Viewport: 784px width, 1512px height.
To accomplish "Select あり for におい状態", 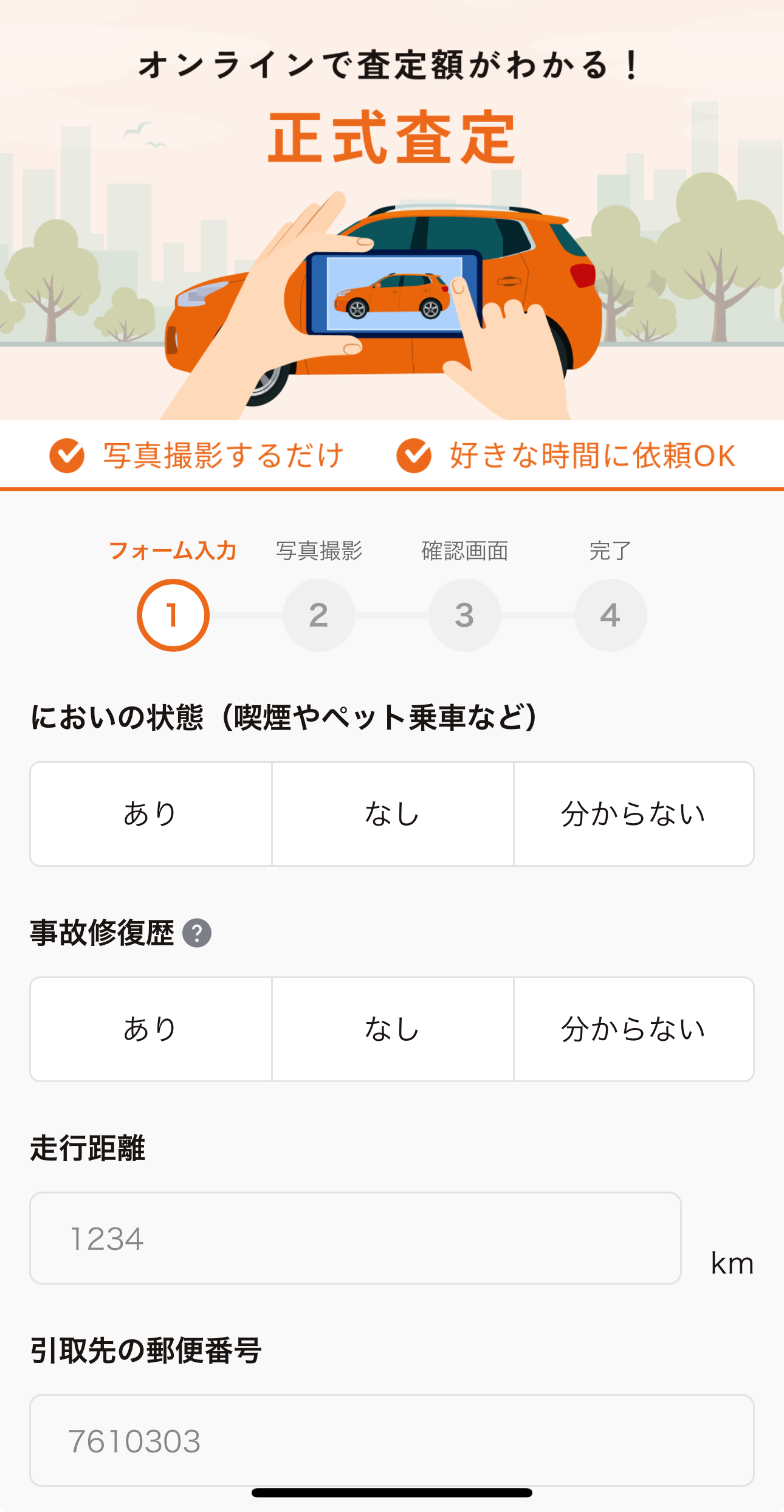I will point(151,814).
